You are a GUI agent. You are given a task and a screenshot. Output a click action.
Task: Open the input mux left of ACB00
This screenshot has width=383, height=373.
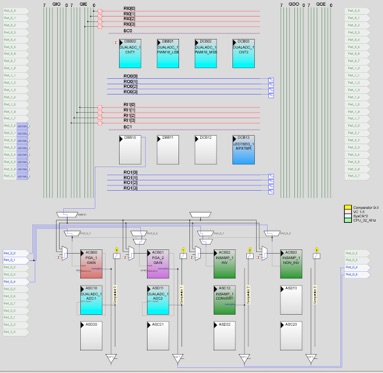tap(64, 254)
